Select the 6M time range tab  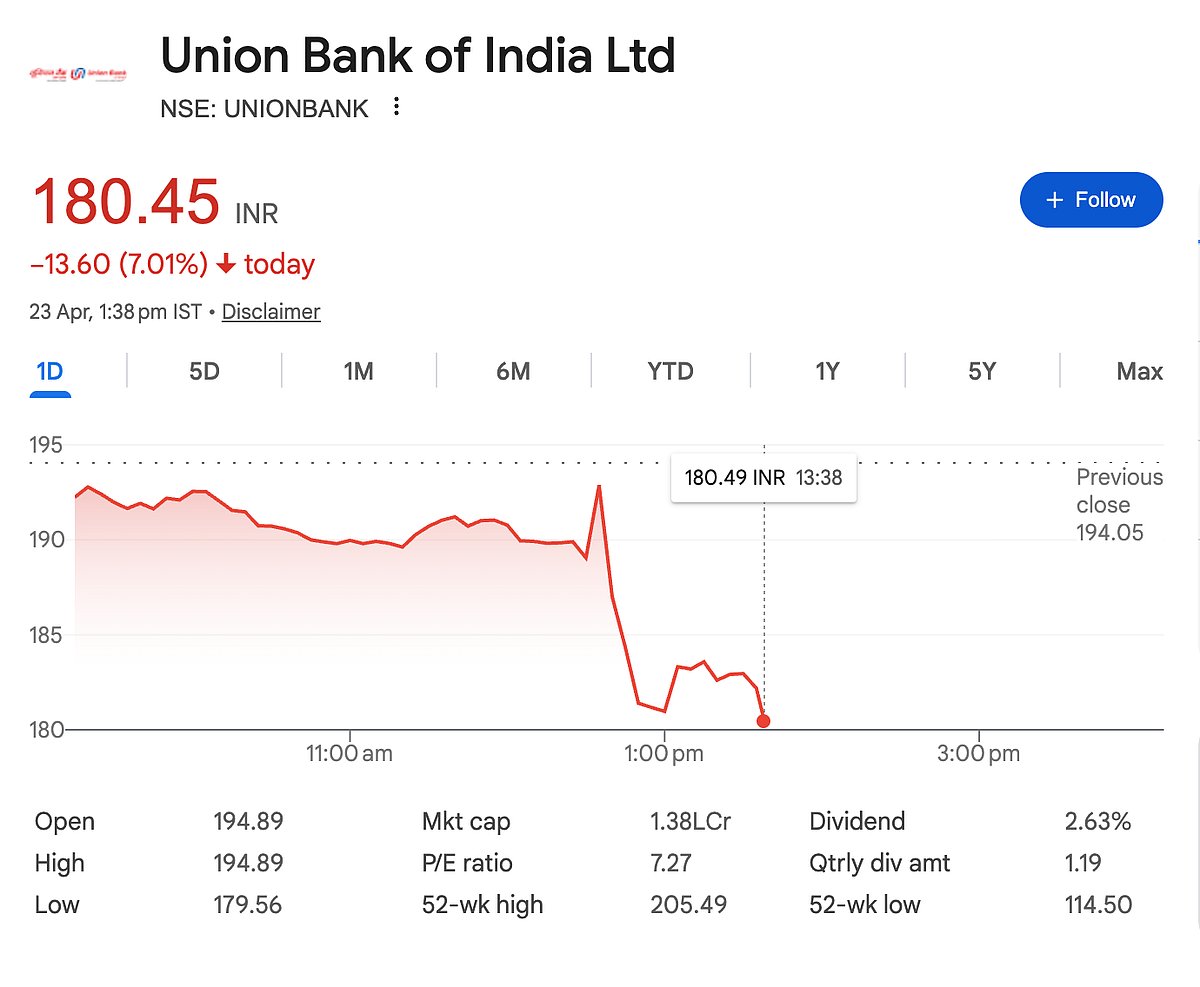point(513,372)
